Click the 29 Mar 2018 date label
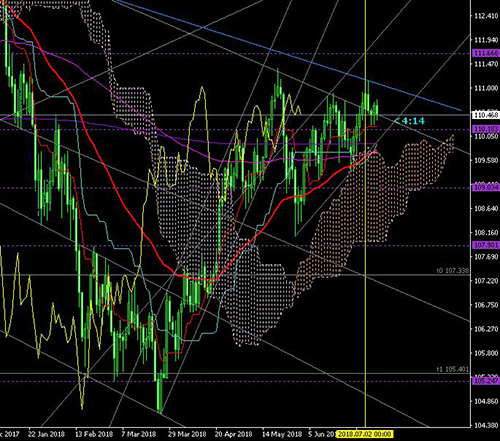Viewport: 500px width, 441px height. (187, 434)
